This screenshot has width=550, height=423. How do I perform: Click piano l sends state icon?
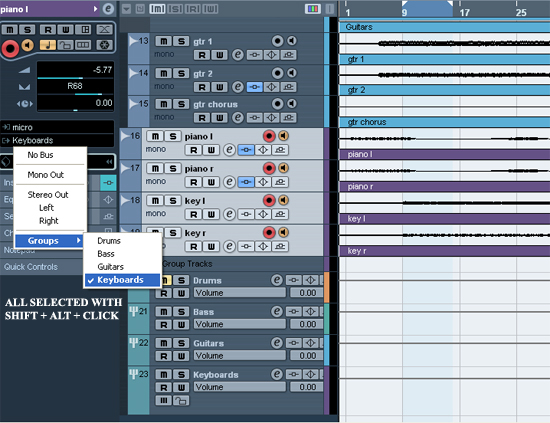point(280,150)
